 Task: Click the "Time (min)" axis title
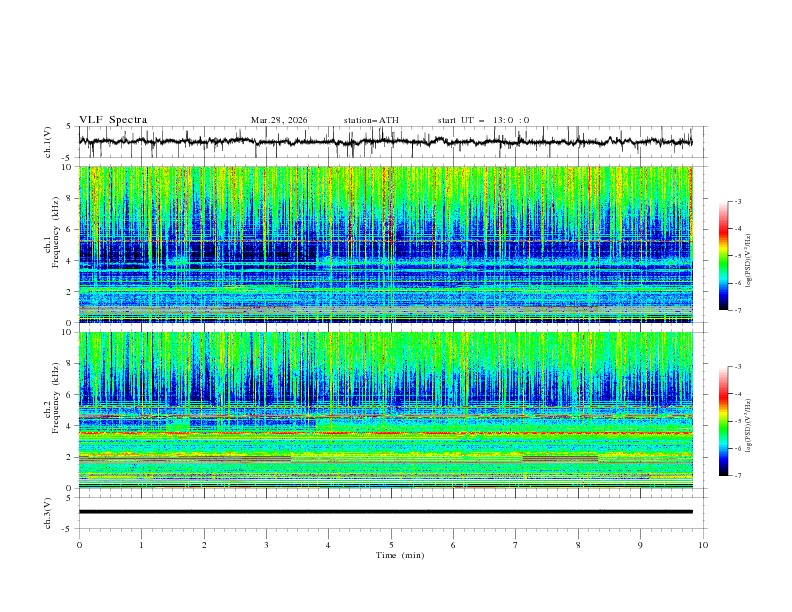pos(400,555)
